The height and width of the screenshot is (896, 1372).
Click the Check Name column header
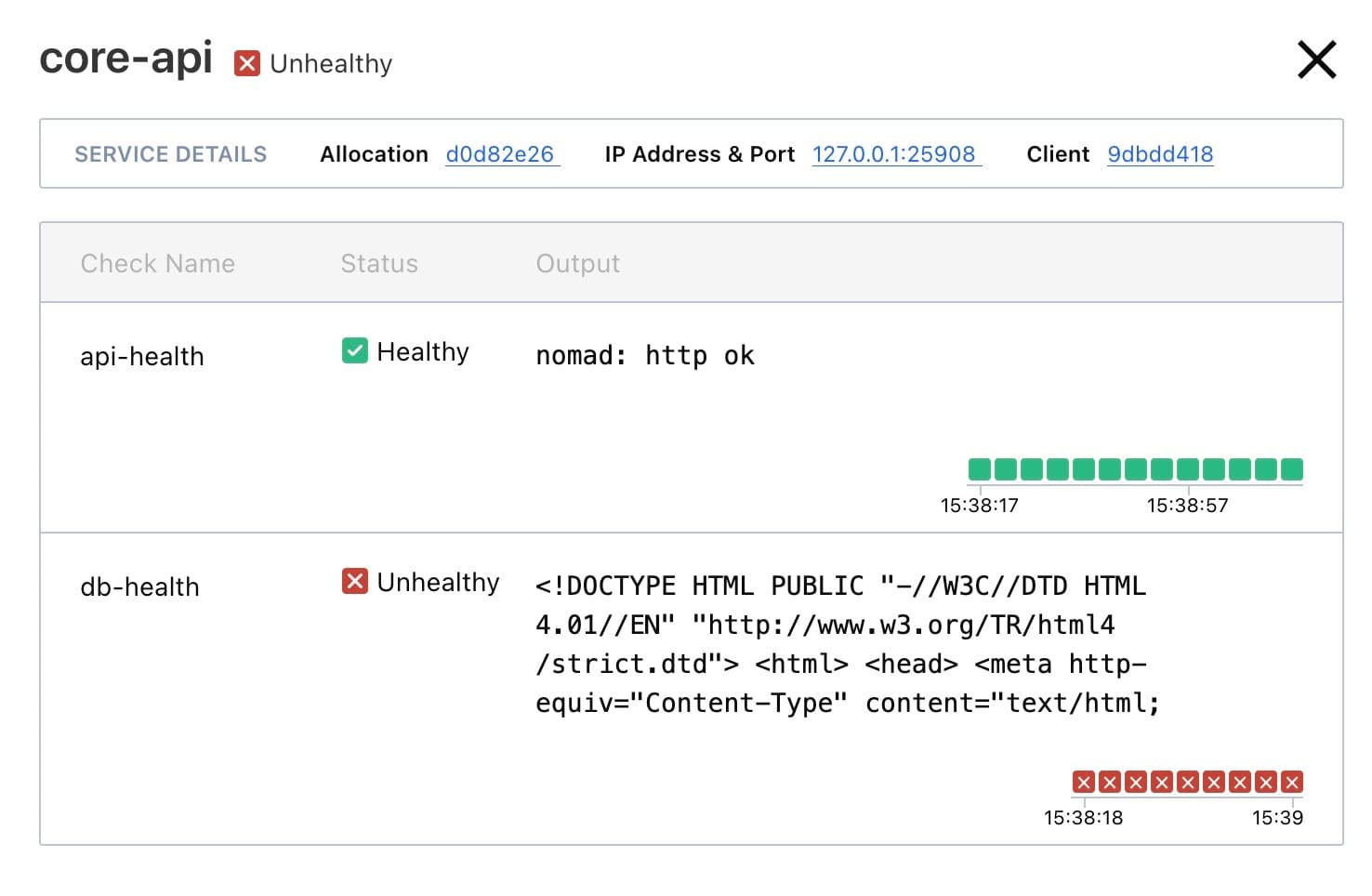point(157,263)
